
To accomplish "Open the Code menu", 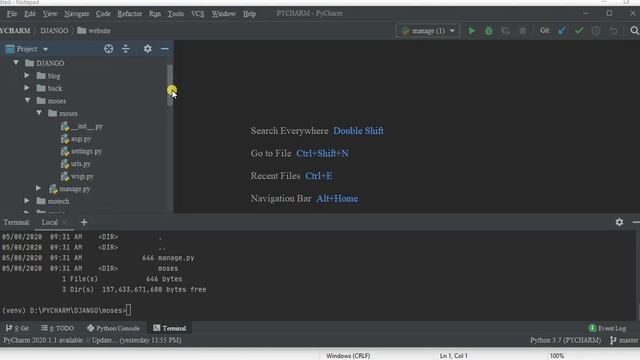I will tap(103, 13).
